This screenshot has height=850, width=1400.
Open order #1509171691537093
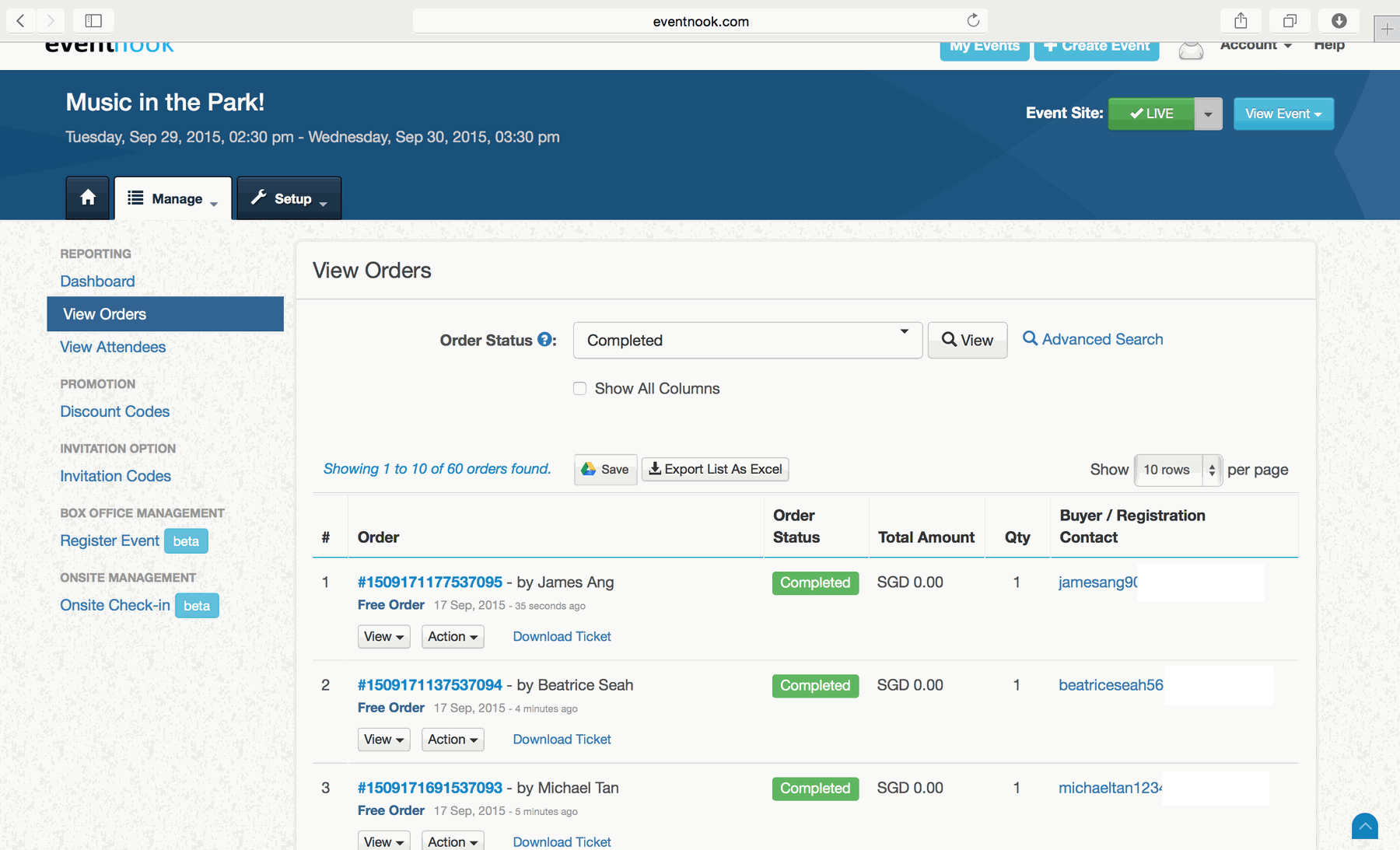(x=430, y=787)
